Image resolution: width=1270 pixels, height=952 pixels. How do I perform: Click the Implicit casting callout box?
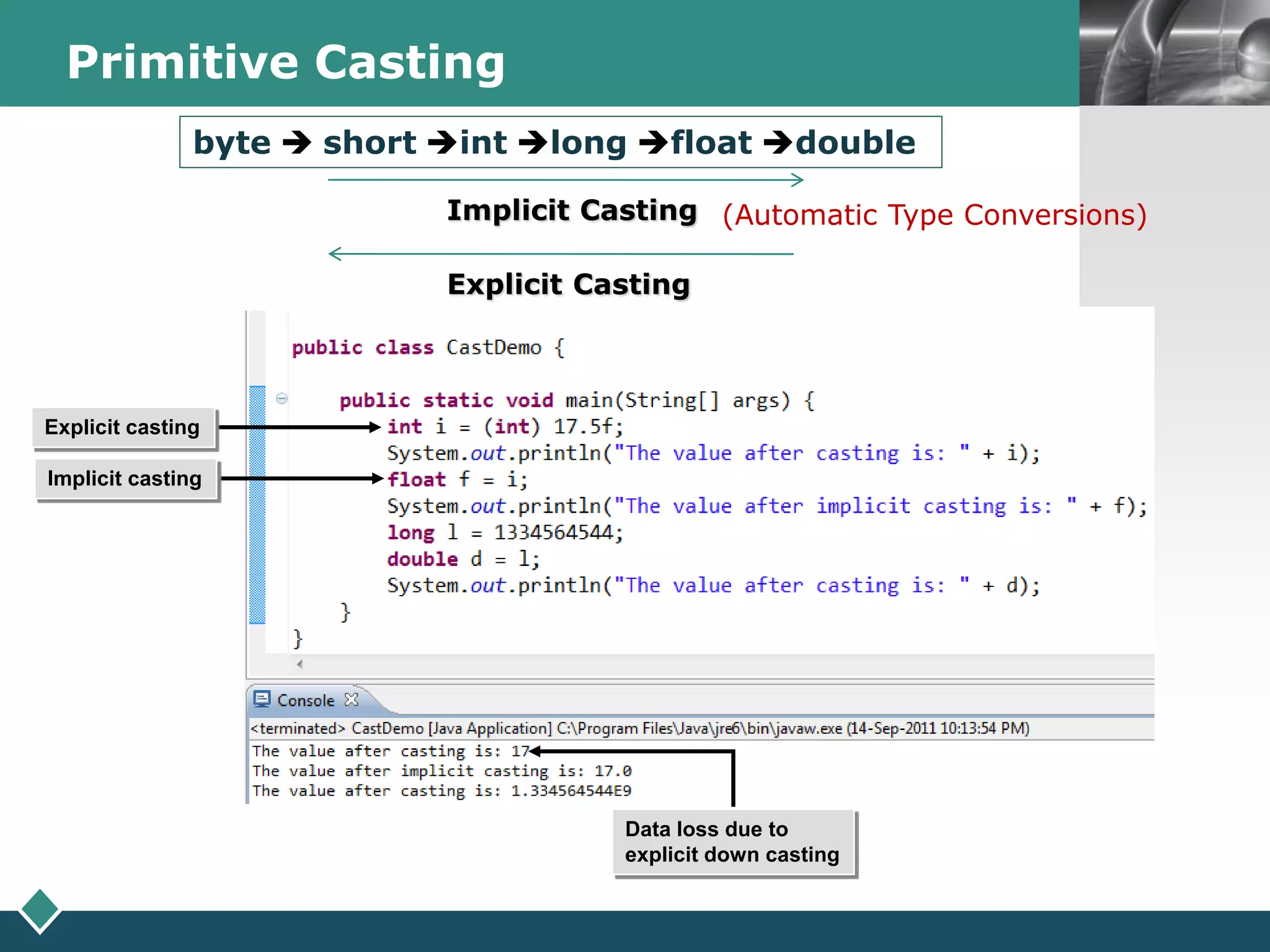(125, 479)
